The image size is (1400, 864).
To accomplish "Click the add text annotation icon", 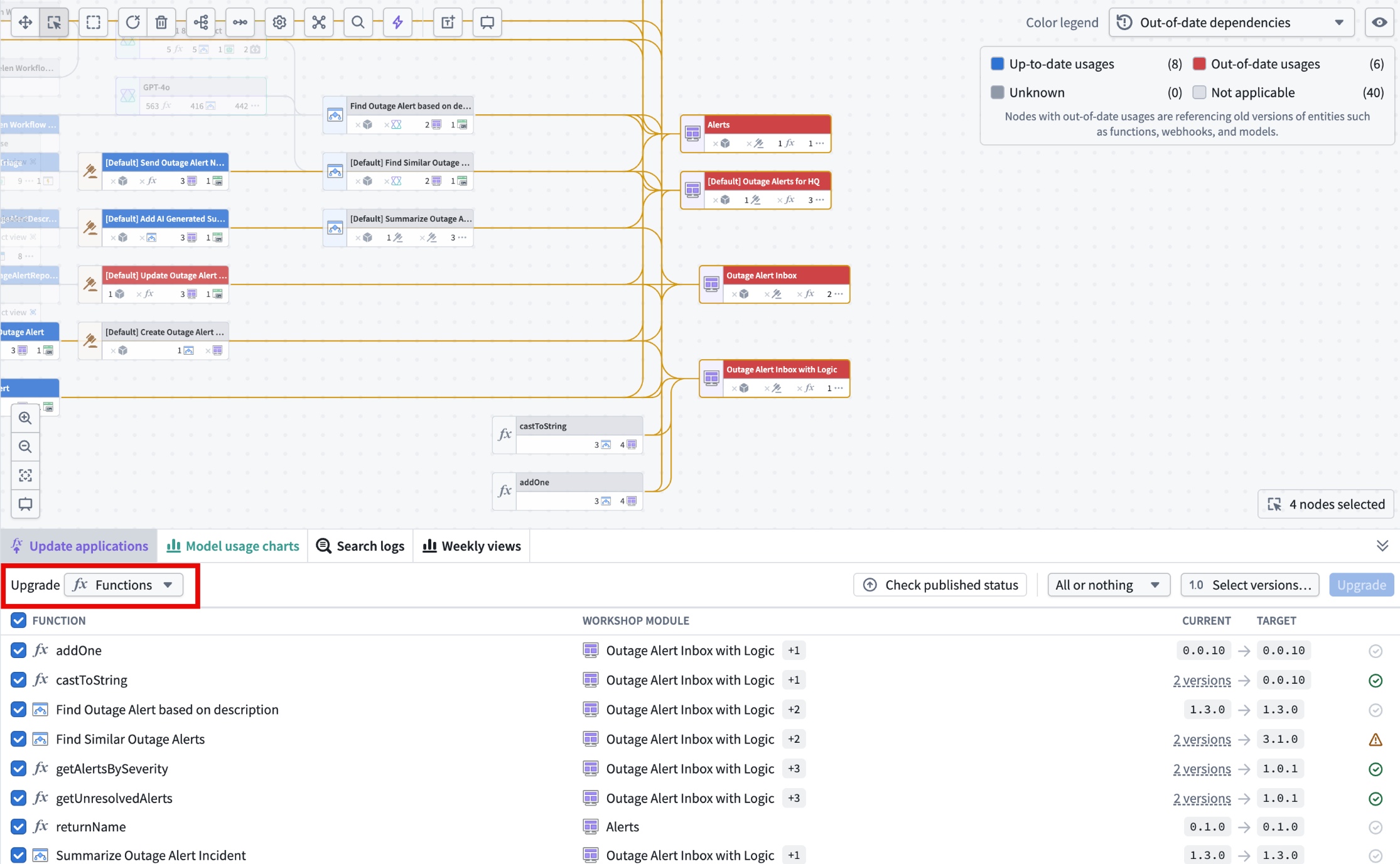I will point(448,23).
